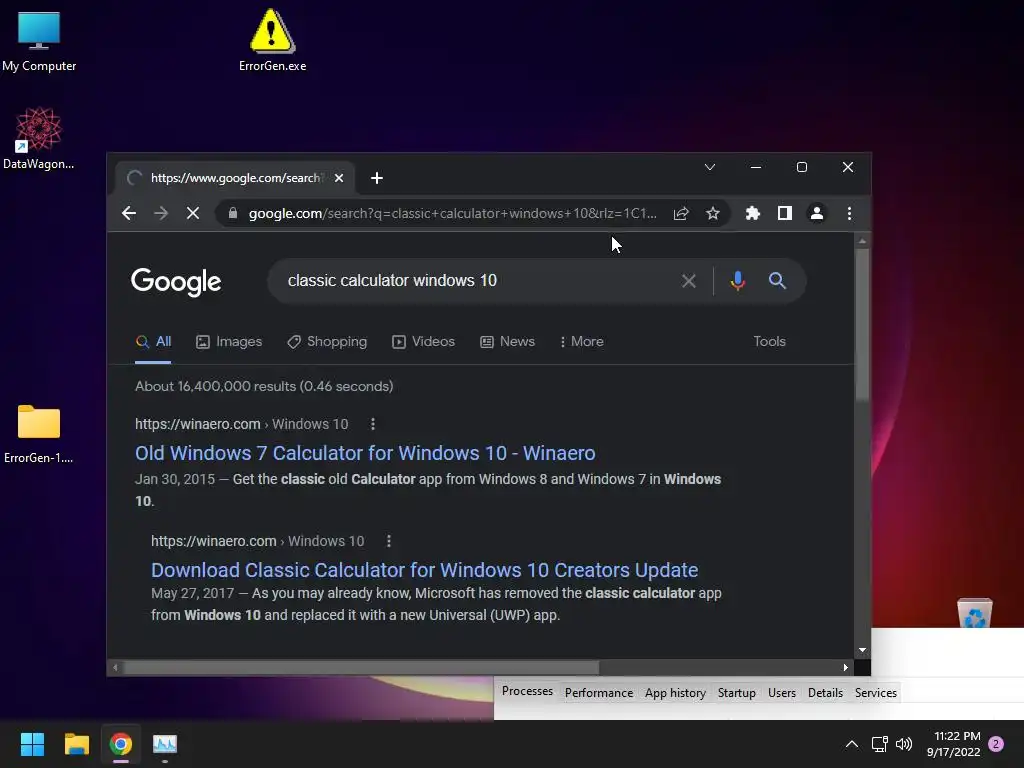Show hidden system tray icons
The width and height of the screenshot is (1024, 768).
(852, 744)
